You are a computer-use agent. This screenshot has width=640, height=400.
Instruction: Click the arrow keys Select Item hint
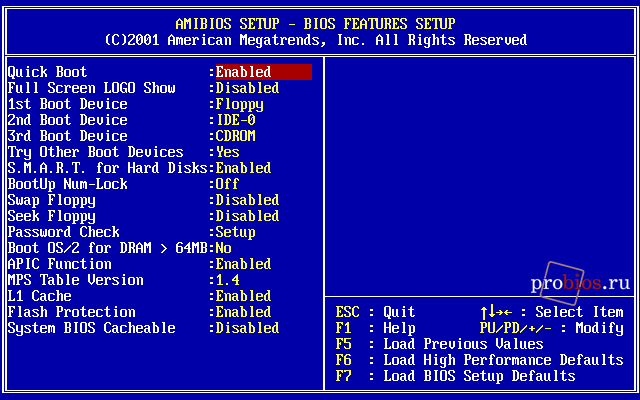(552, 312)
